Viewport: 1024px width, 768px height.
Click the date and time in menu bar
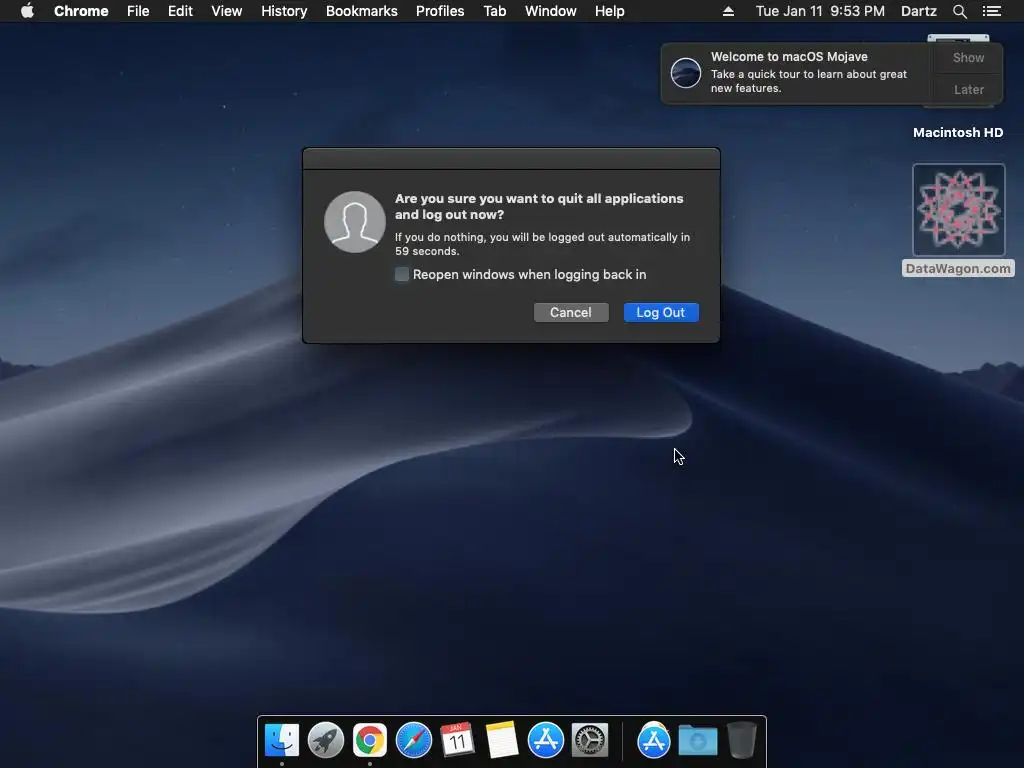(820, 11)
